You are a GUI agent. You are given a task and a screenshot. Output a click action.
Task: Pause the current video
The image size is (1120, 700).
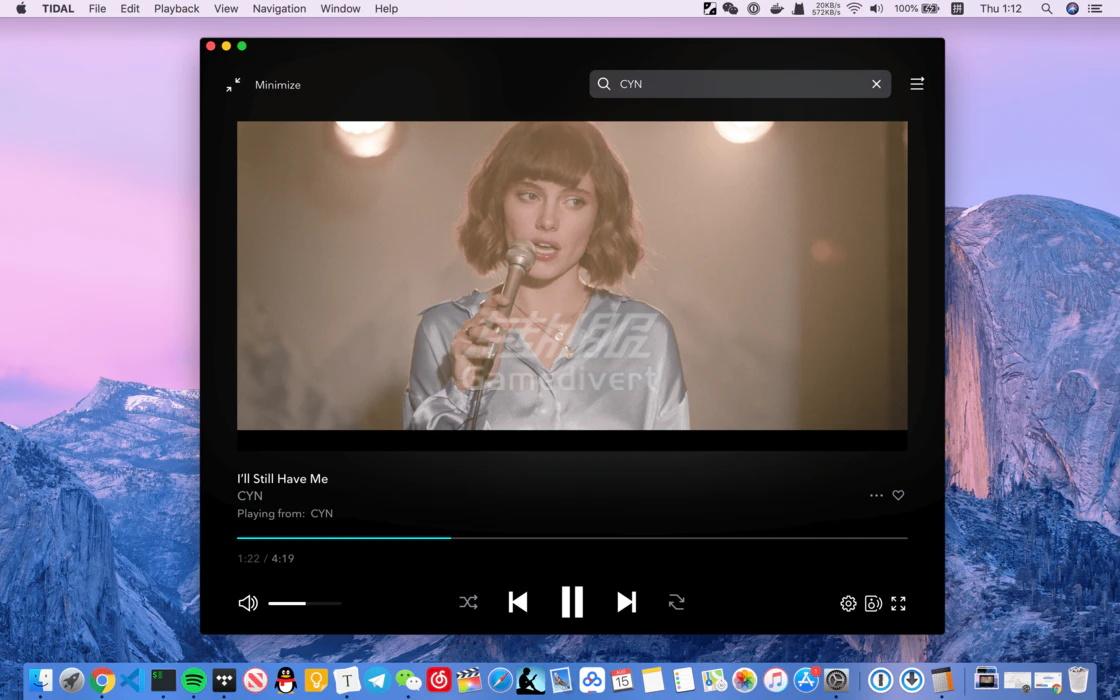(x=572, y=602)
